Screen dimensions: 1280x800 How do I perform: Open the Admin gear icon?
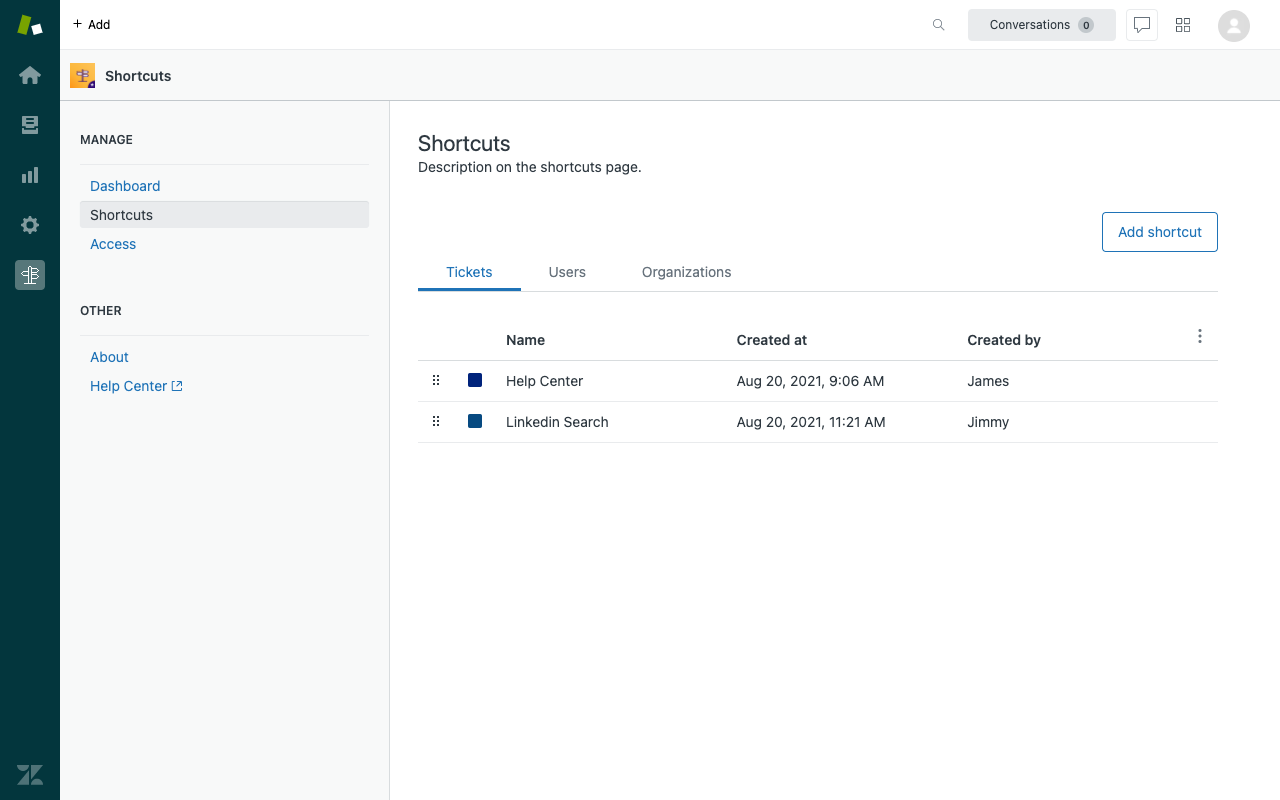[30, 225]
